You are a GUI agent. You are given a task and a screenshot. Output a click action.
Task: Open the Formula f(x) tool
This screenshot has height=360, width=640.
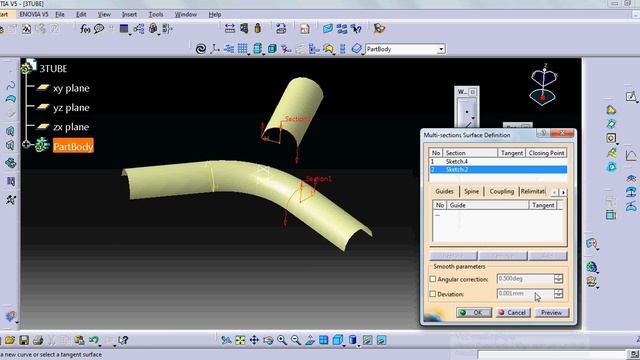click(85, 29)
